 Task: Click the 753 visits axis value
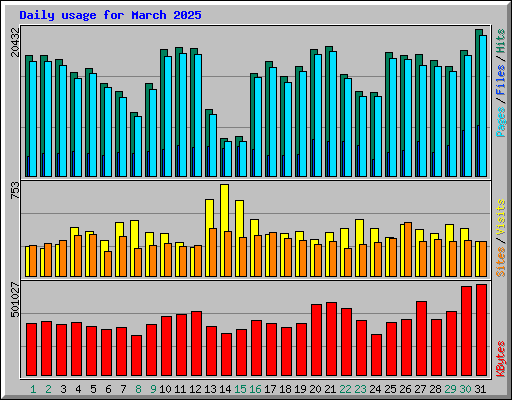[15, 191]
